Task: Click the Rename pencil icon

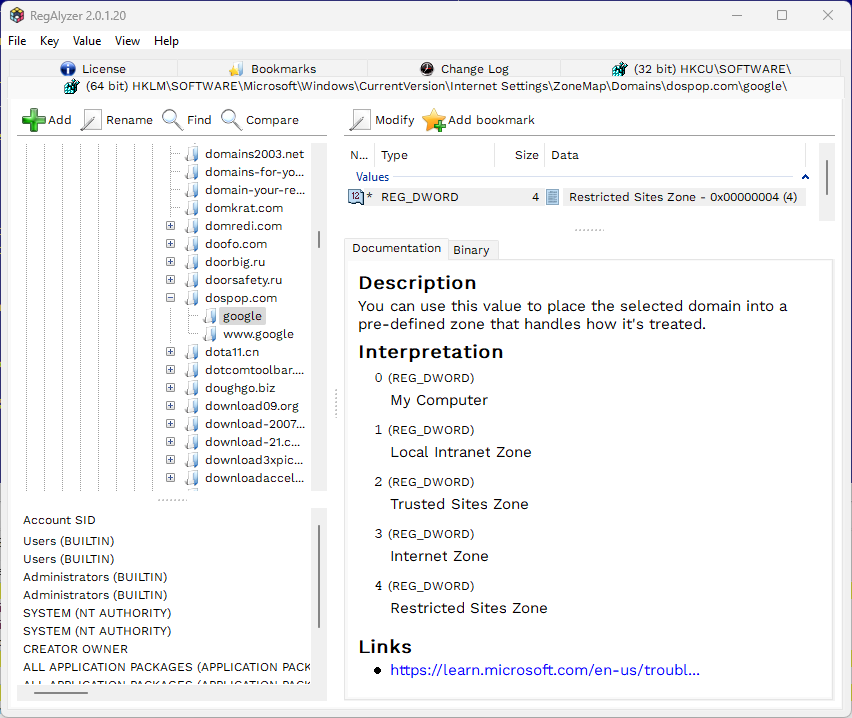Action: pos(91,120)
